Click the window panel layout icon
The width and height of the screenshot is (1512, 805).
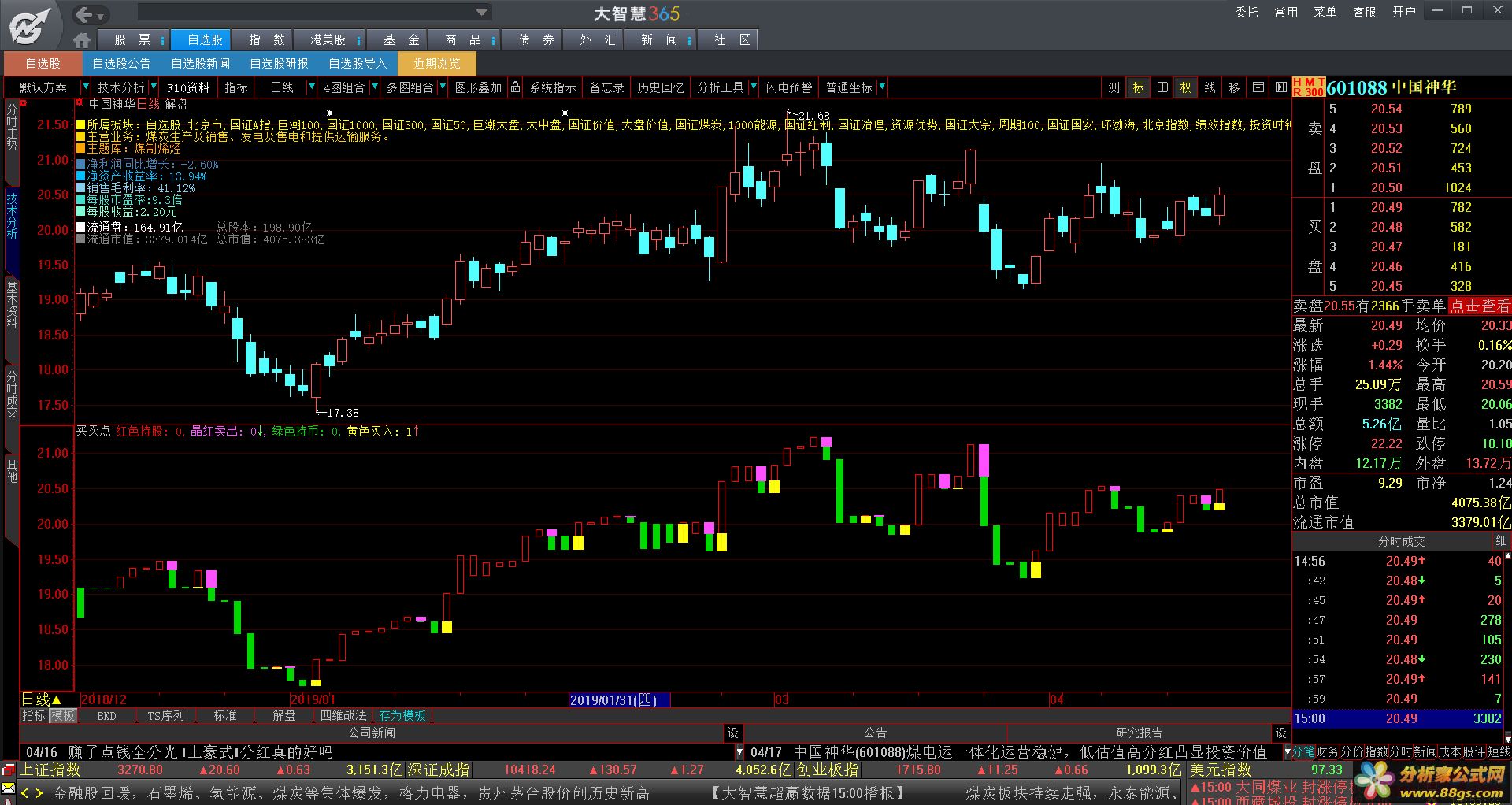click(1258, 87)
